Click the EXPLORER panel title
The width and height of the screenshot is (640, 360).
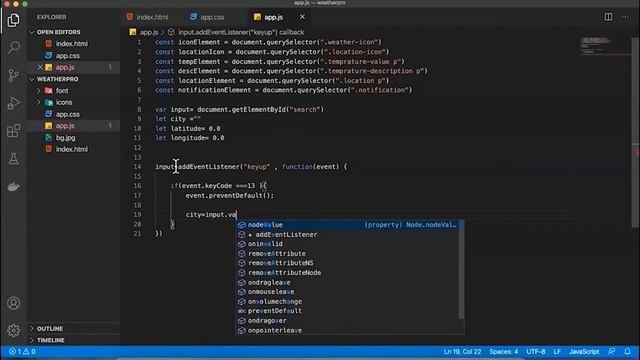pos(51,17)
